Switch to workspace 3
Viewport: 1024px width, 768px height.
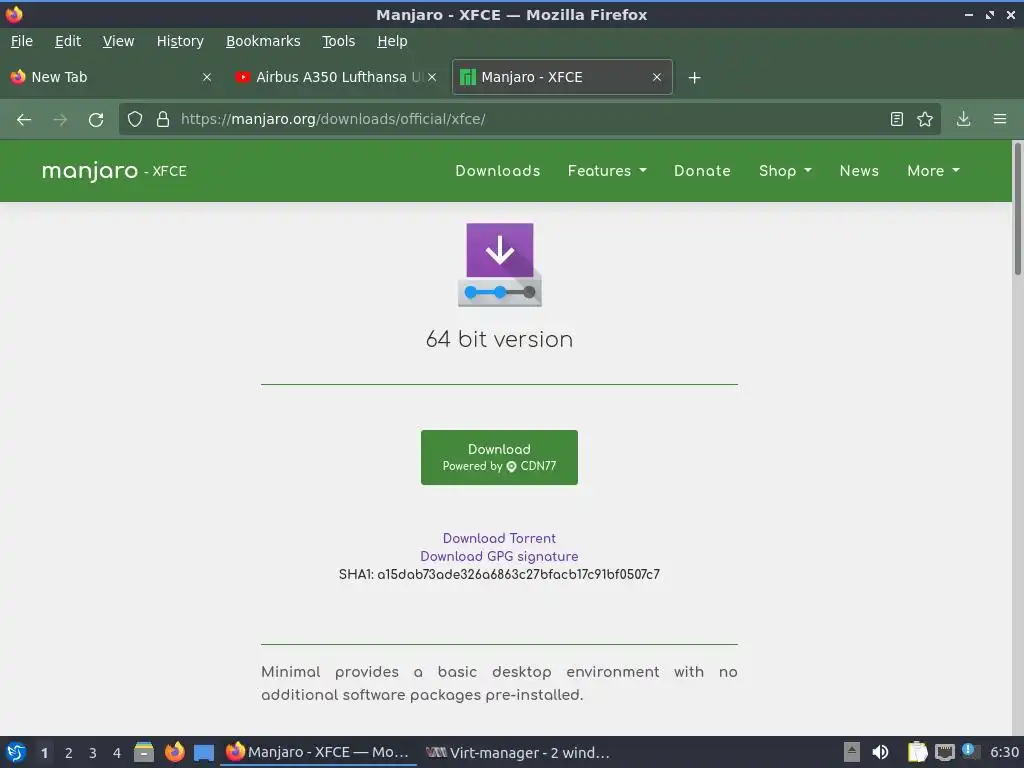coord(93,753)
